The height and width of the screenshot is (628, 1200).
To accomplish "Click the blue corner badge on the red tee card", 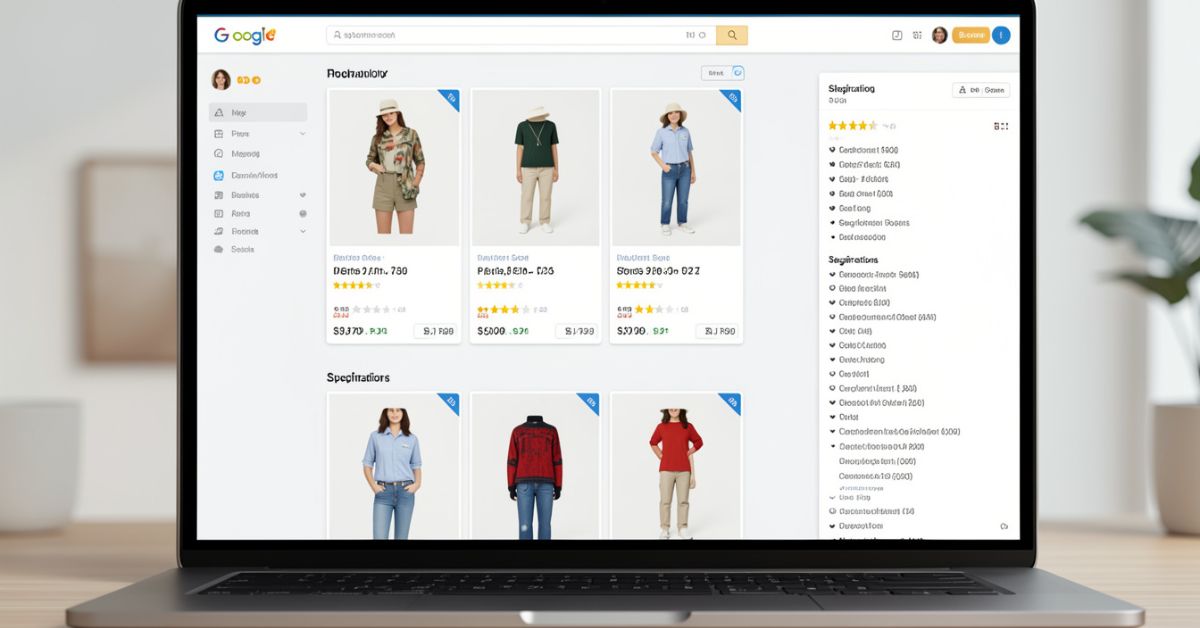I will [x=731, y=401].
